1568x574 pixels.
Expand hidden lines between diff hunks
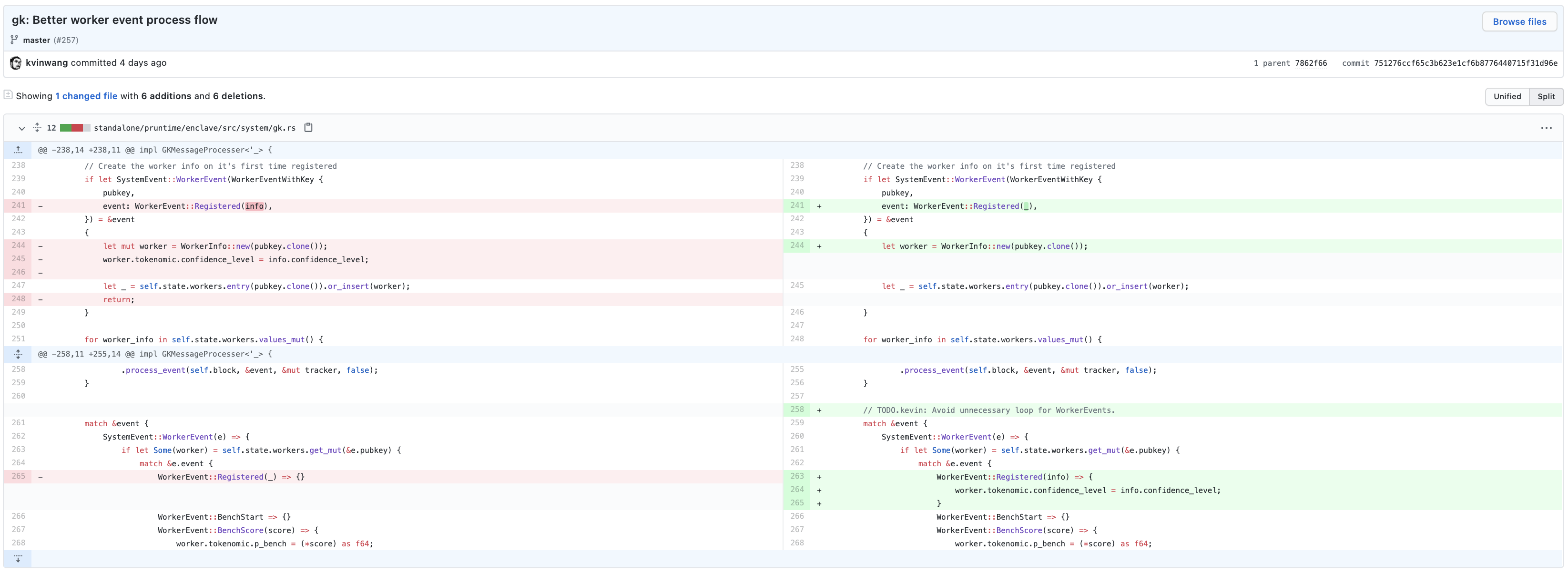pos(18,354)
